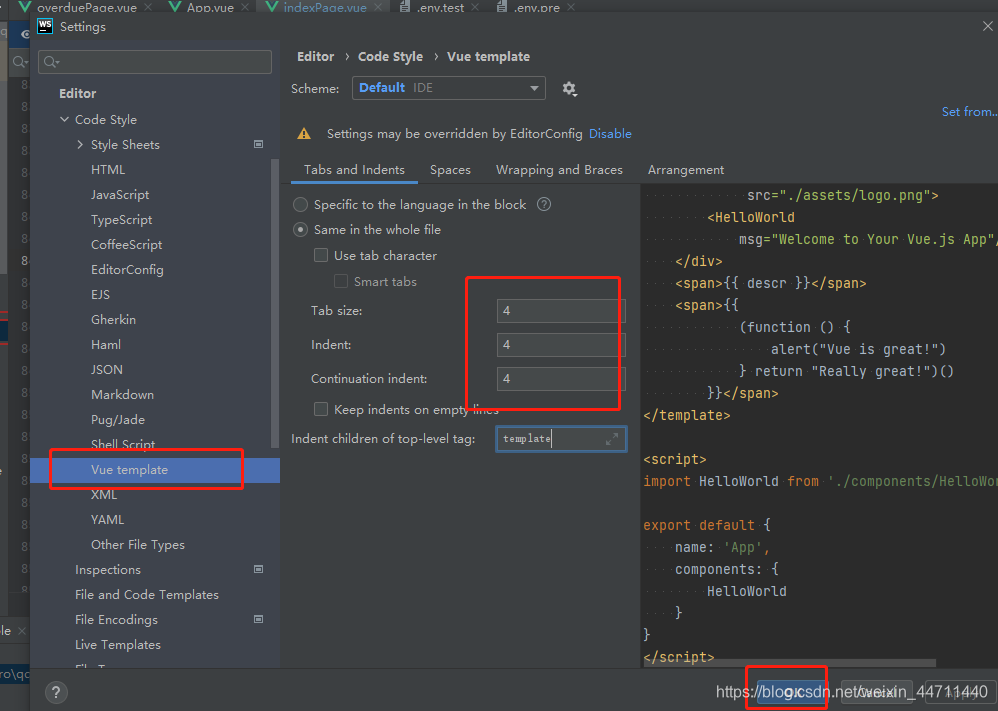
Task: Open Inspections settings page
Action: (108, 570)
